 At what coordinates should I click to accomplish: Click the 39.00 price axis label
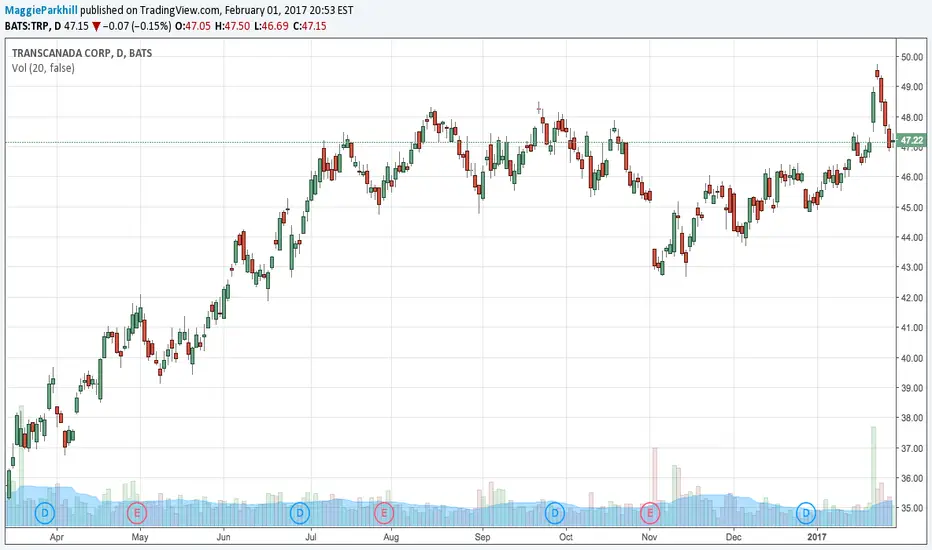(912, 388)
